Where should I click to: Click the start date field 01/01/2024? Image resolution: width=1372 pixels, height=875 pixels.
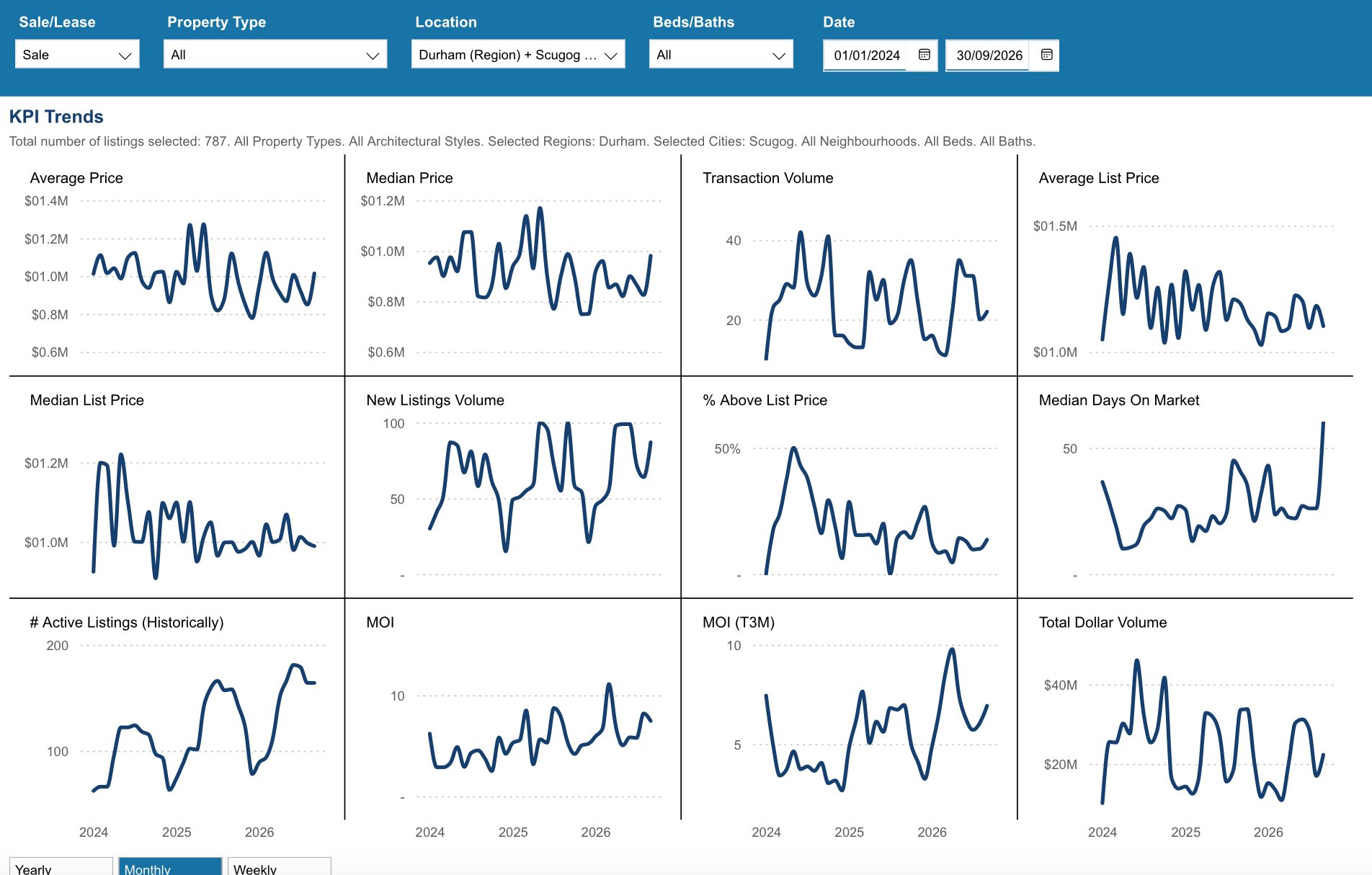[x=867, y=55]
